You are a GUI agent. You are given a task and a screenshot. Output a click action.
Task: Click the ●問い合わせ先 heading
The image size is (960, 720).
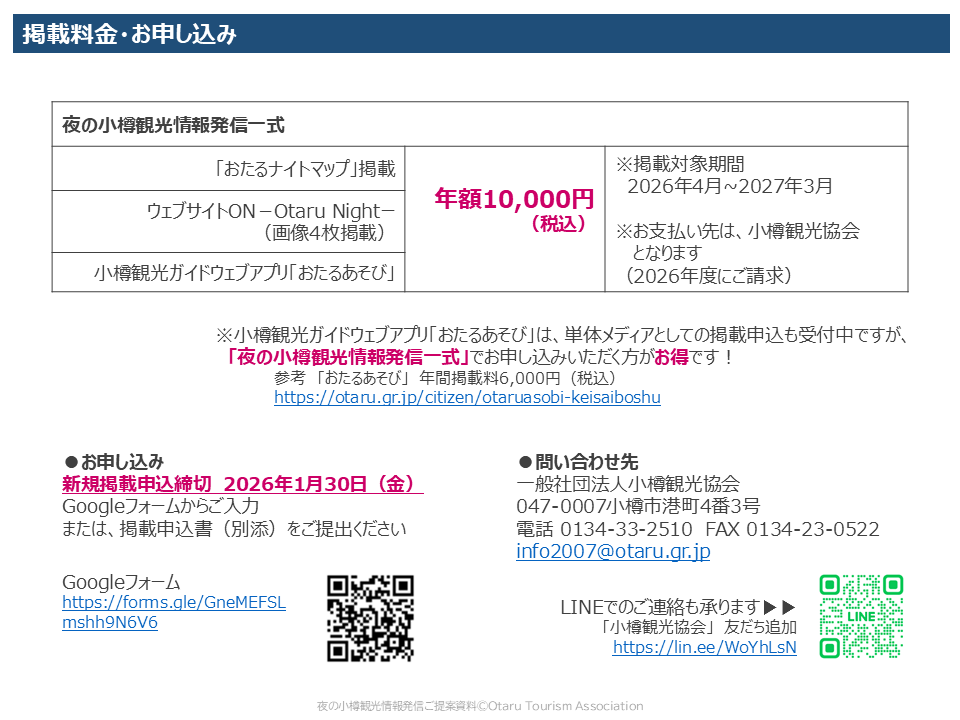click(x=578, y=462)
